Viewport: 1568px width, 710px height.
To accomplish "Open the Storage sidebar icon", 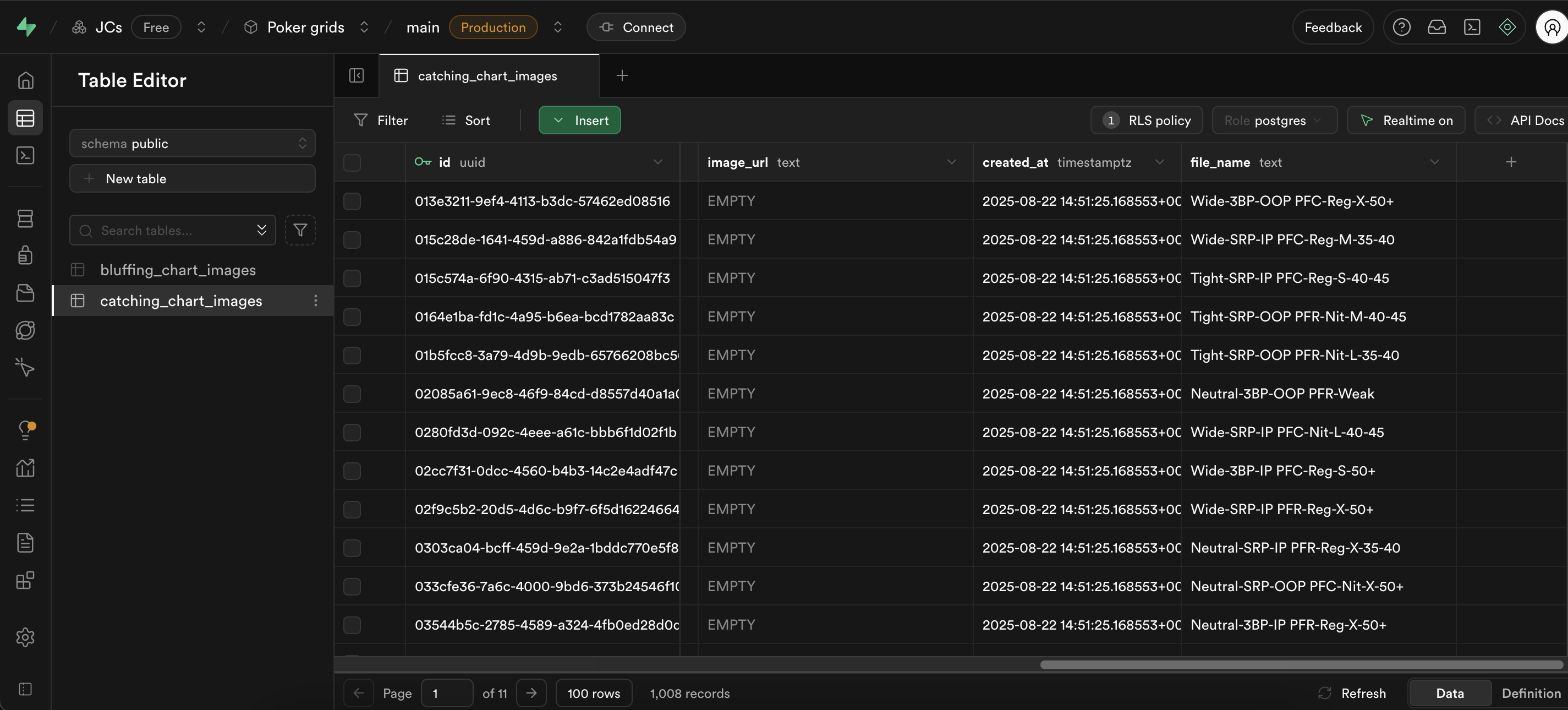I will (25, 293).
